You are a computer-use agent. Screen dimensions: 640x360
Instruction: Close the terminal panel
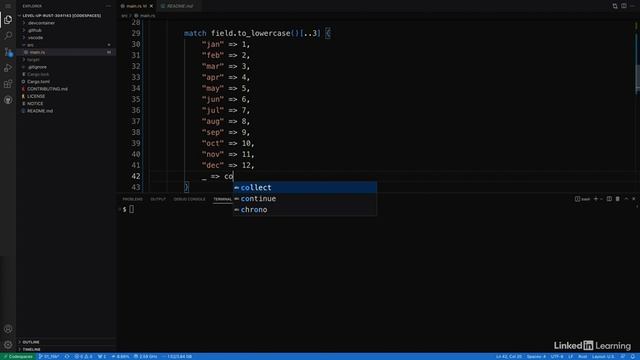634,199
